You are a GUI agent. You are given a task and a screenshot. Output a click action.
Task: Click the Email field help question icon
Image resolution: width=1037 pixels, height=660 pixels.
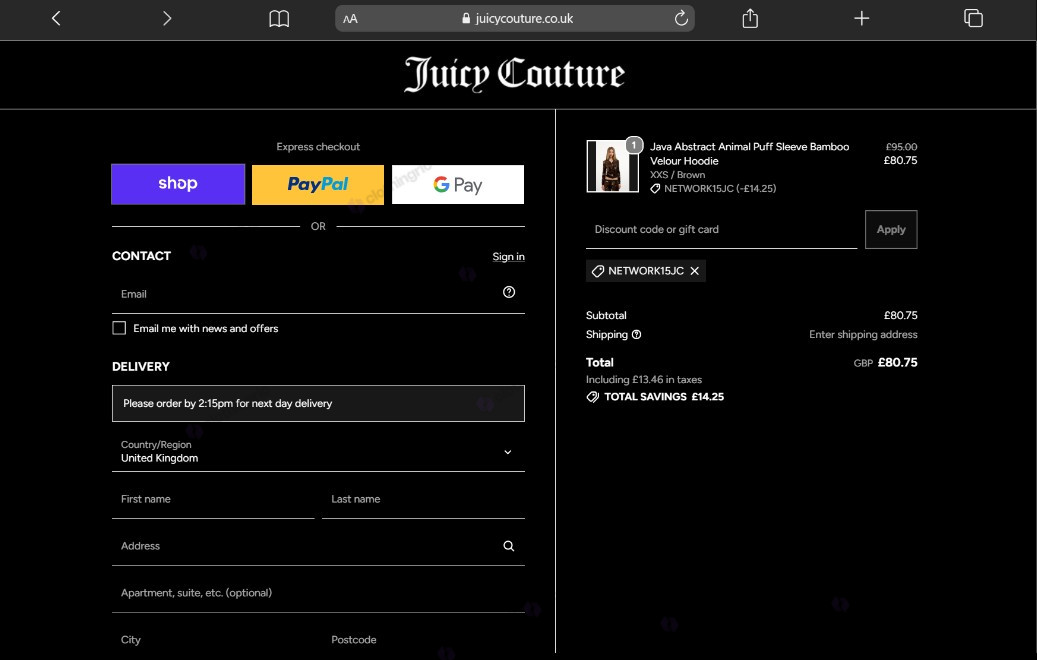click(509, 292)
